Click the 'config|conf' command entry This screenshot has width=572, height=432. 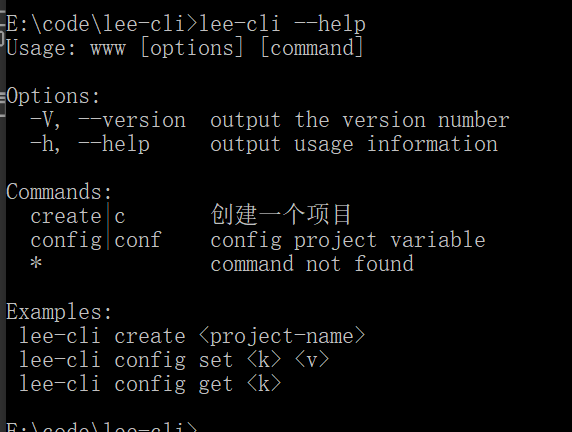96,240
